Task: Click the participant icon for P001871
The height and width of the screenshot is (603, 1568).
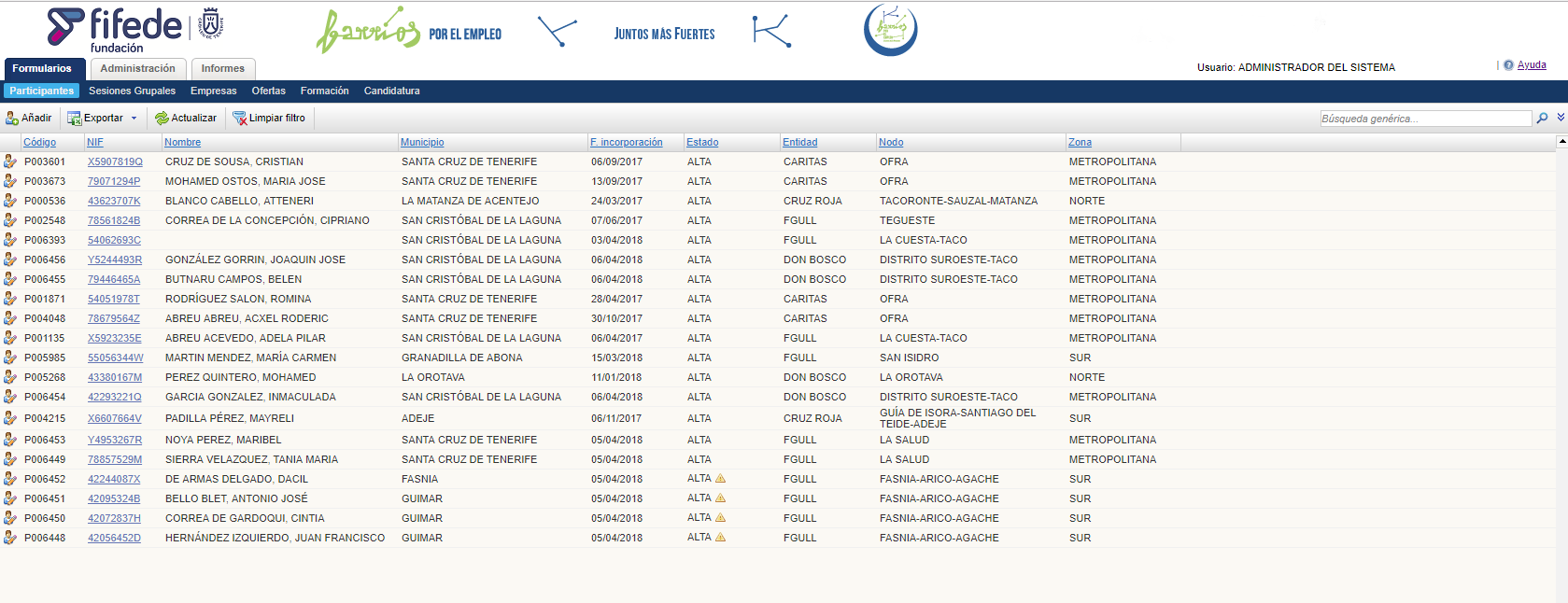Action: tap(10, 299)
